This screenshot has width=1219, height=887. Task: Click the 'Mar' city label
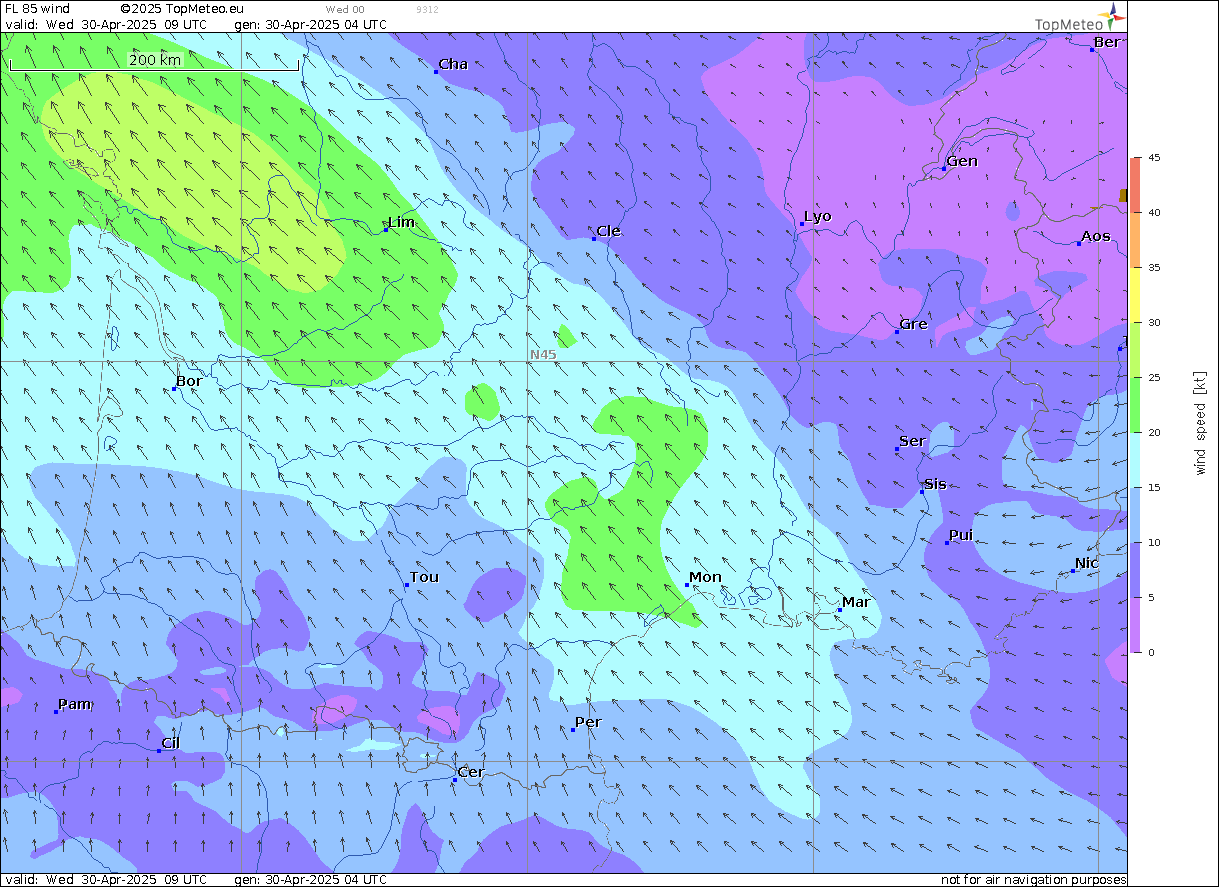(x=856, y=602)
